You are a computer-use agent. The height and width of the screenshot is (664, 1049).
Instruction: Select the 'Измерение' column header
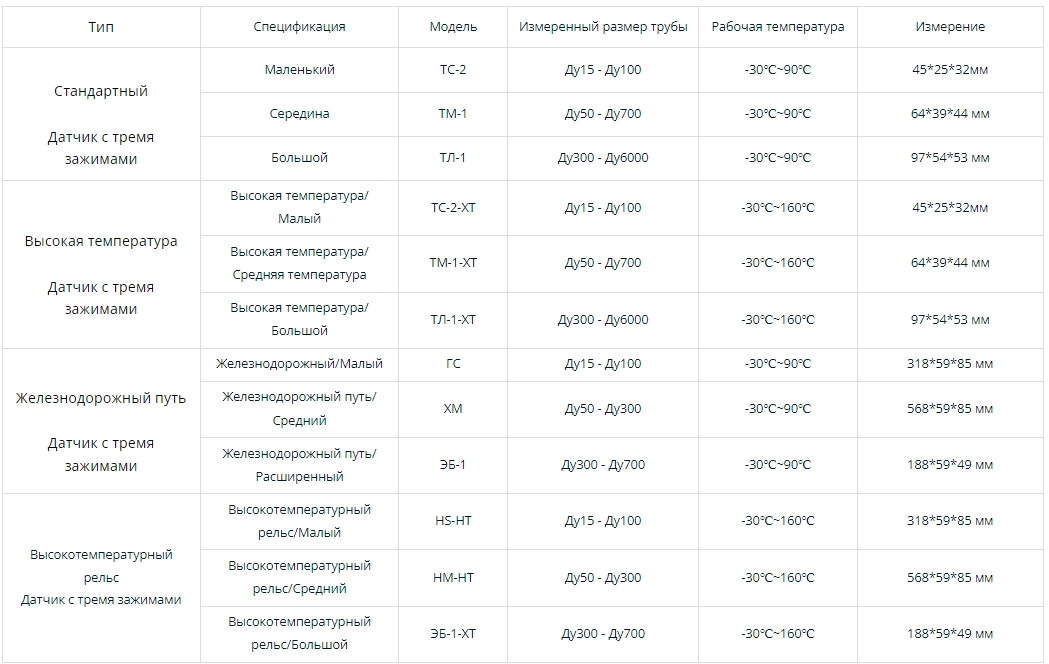coord(950,27)
